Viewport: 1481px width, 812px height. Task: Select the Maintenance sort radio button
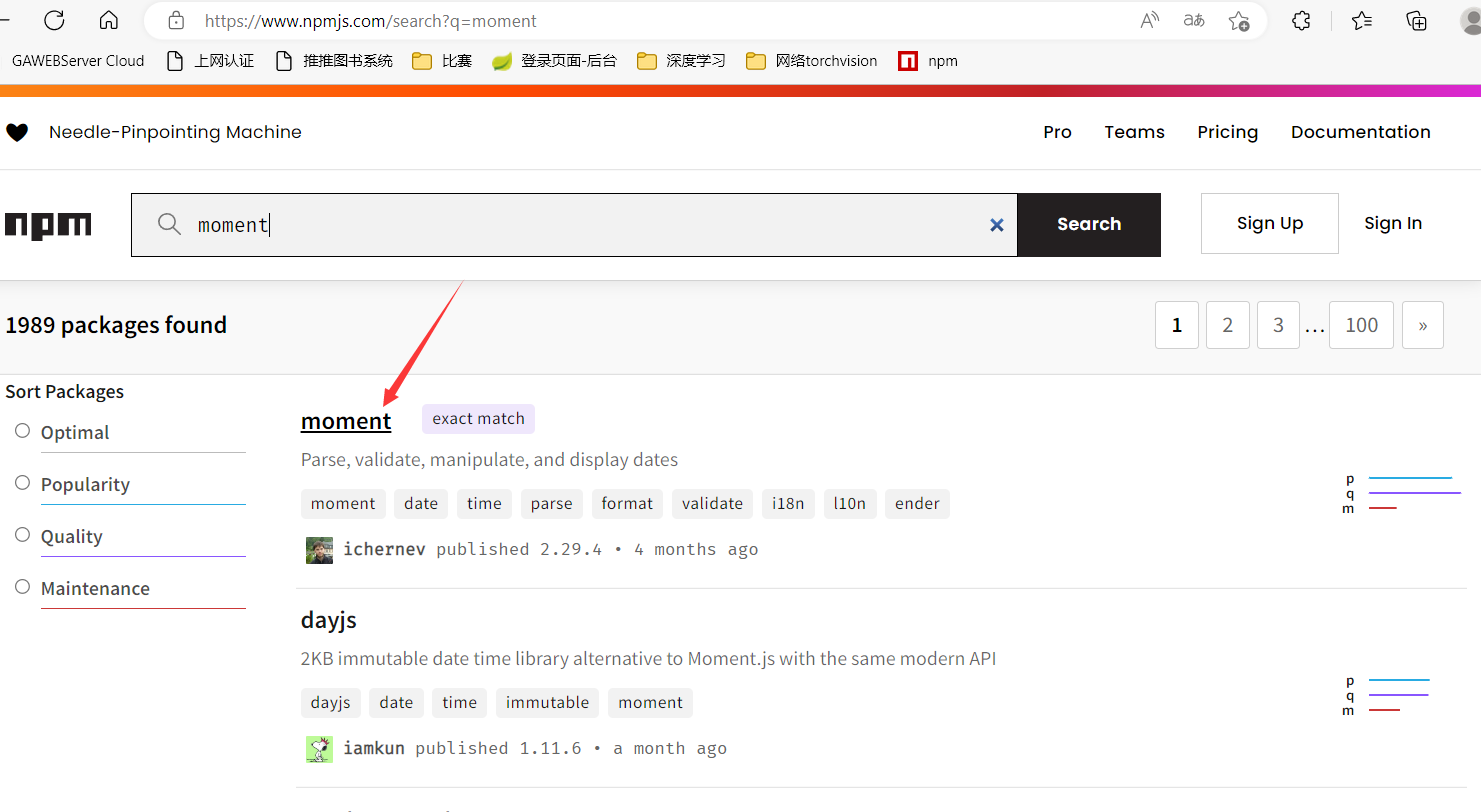click(23, 587)
